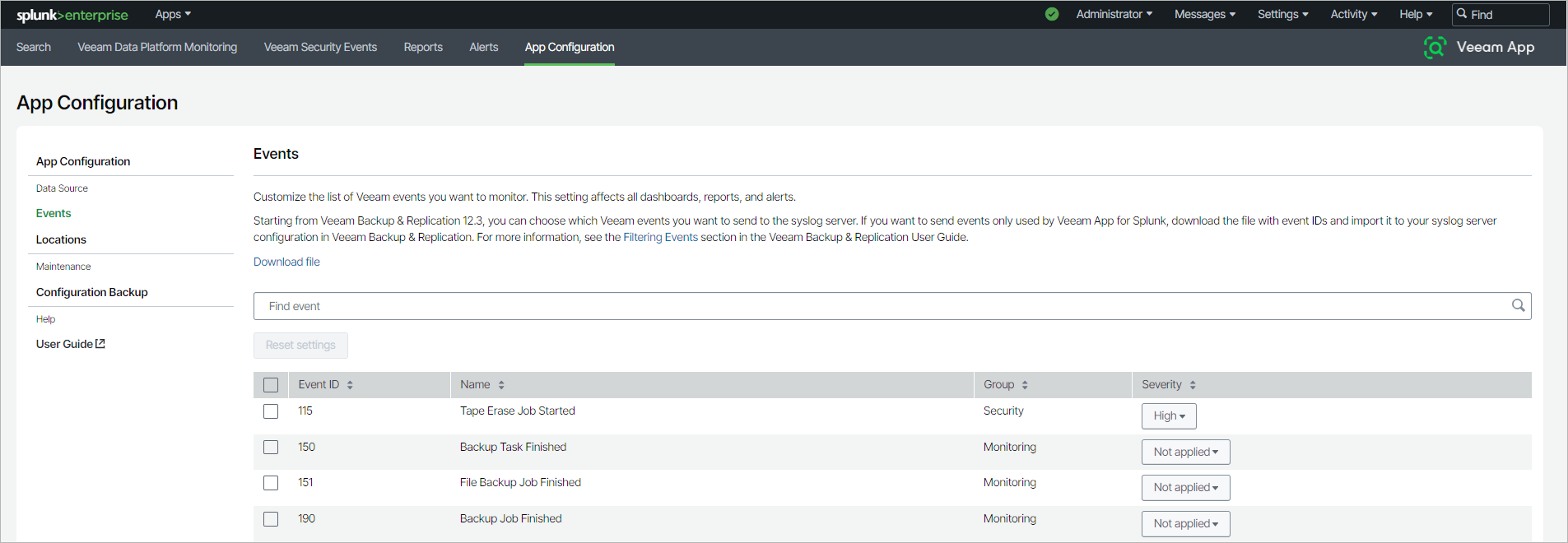
Task: Open the Alerts tab
Action: point(483,47)
